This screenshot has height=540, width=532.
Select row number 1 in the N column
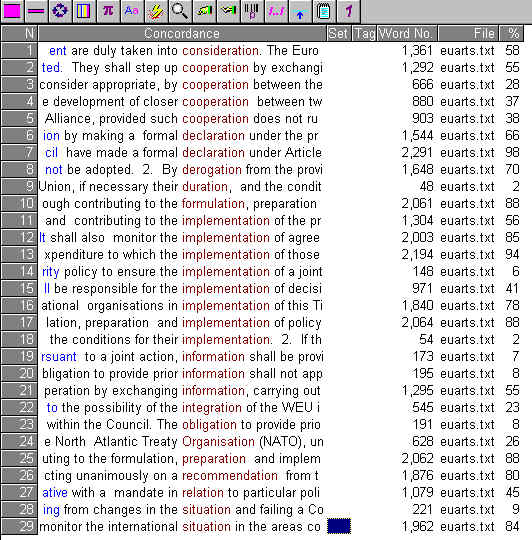pyautogui.click(x=19, y=50)
